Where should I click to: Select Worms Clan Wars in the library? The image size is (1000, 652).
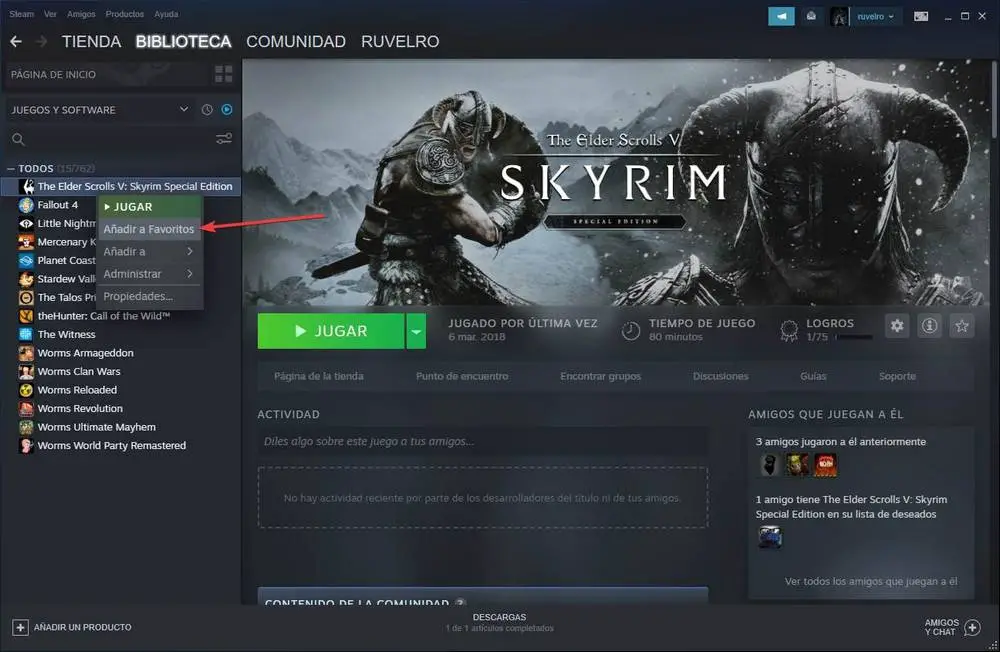tap(78, 371)
